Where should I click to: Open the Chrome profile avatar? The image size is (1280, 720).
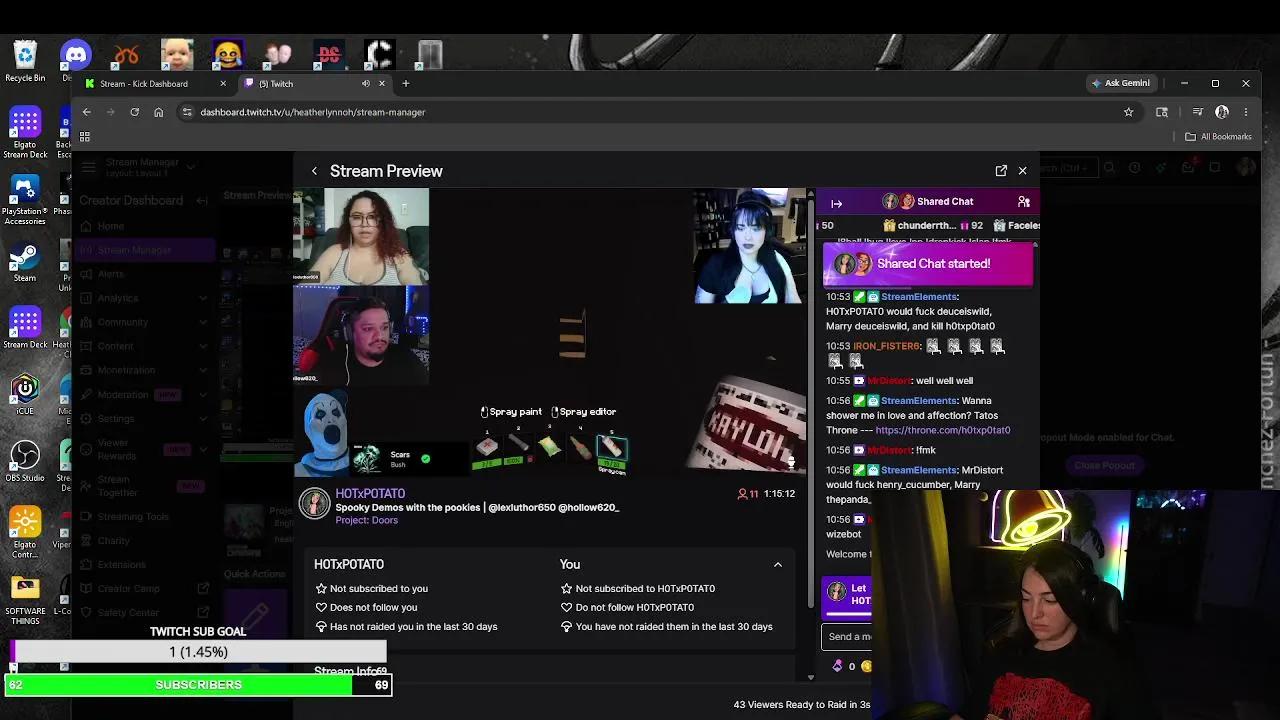pyautogui.click(x=1222, y=112)
